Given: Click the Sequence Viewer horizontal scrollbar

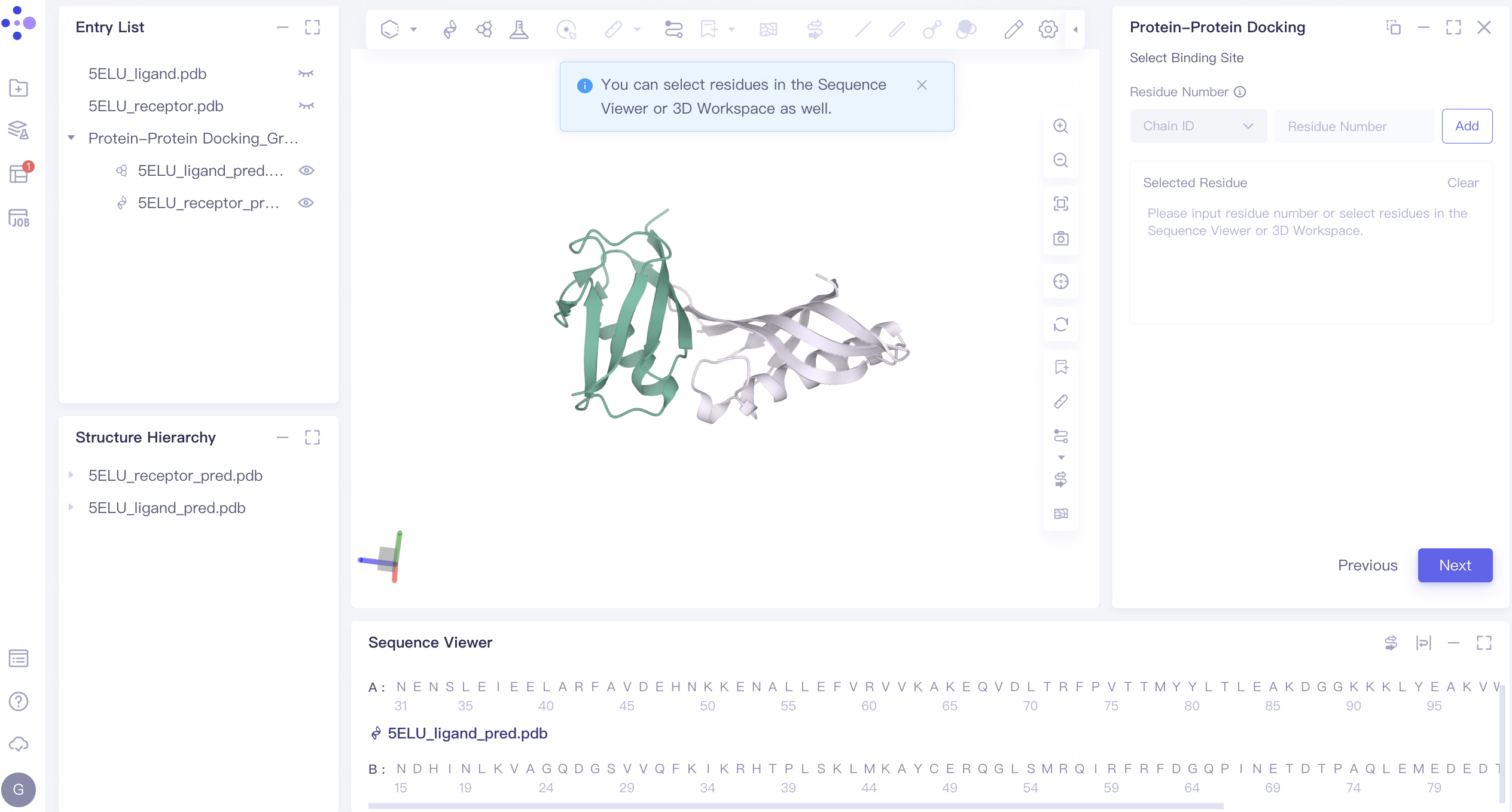Looking at the screenshot, I should click(795, 806).
